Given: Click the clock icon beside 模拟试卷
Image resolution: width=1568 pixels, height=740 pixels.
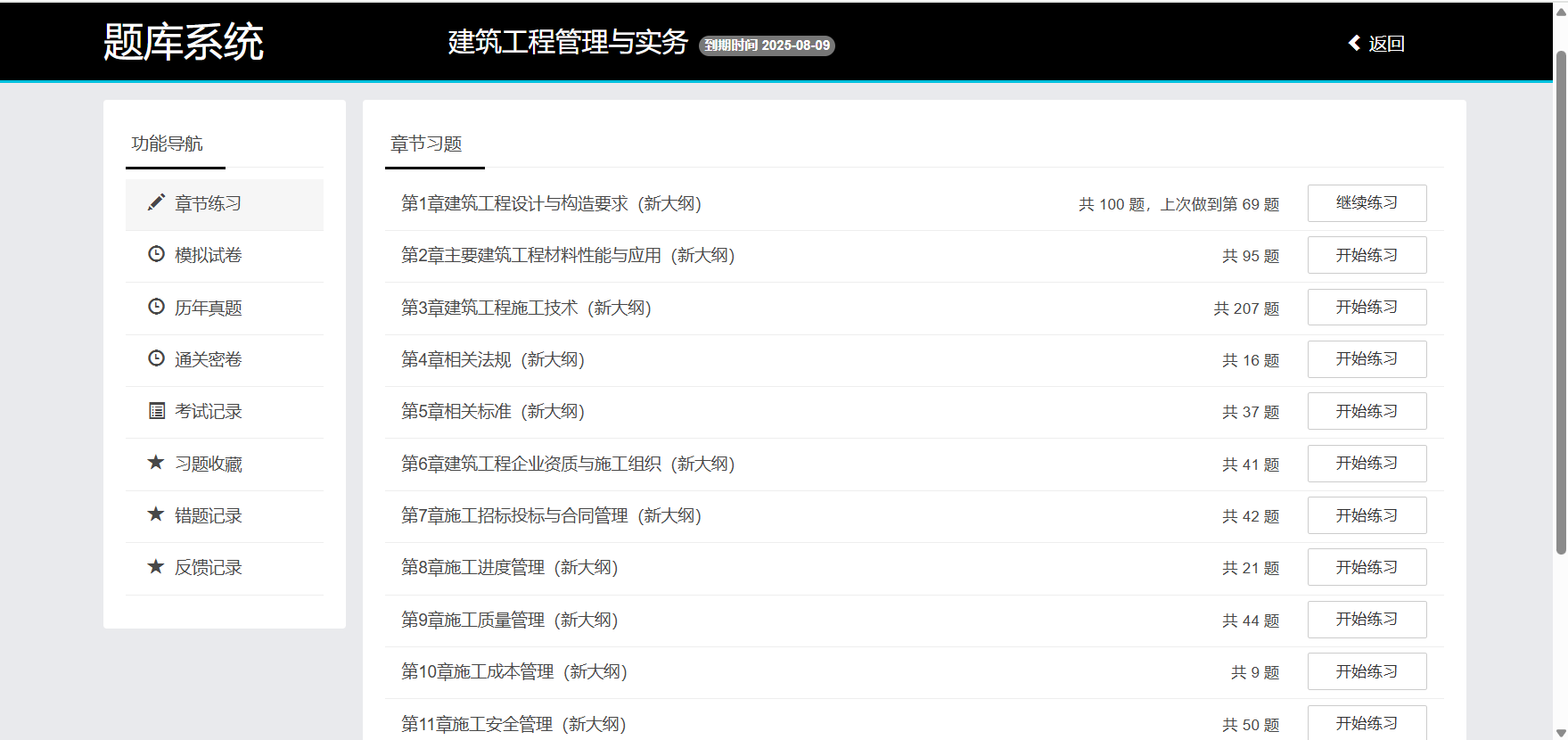Looking at the screenshot, I should tap(156, 254).
